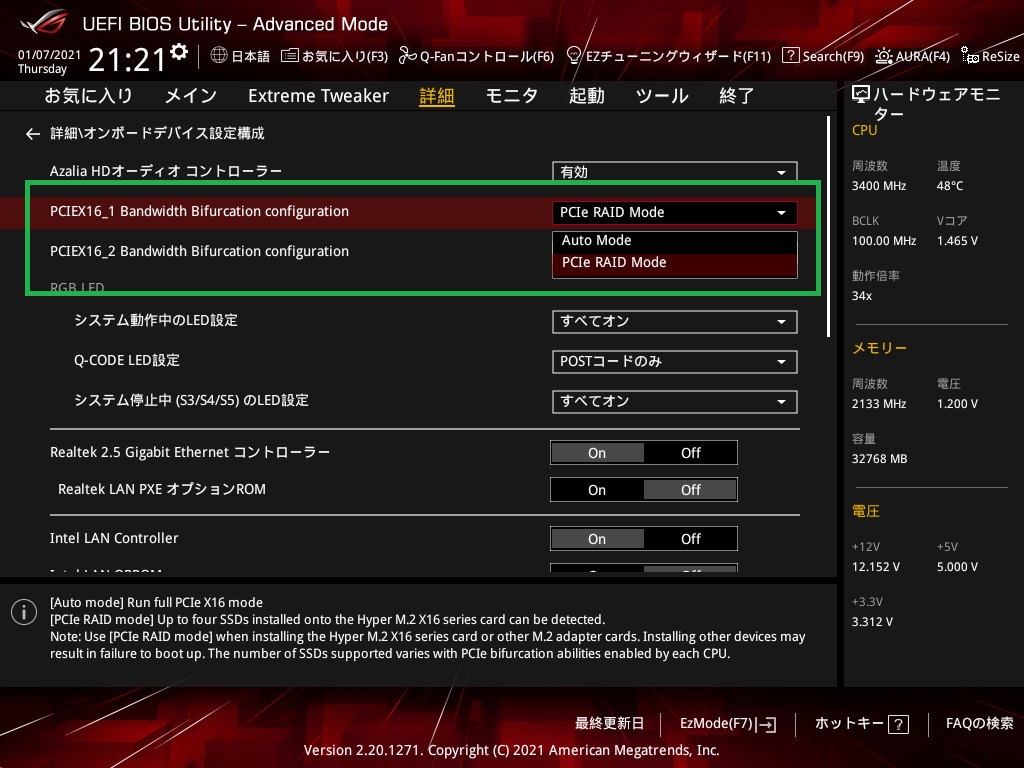The image size is (1024, 768).
Task: Open the ツール tab
Action: click(662, 96)
